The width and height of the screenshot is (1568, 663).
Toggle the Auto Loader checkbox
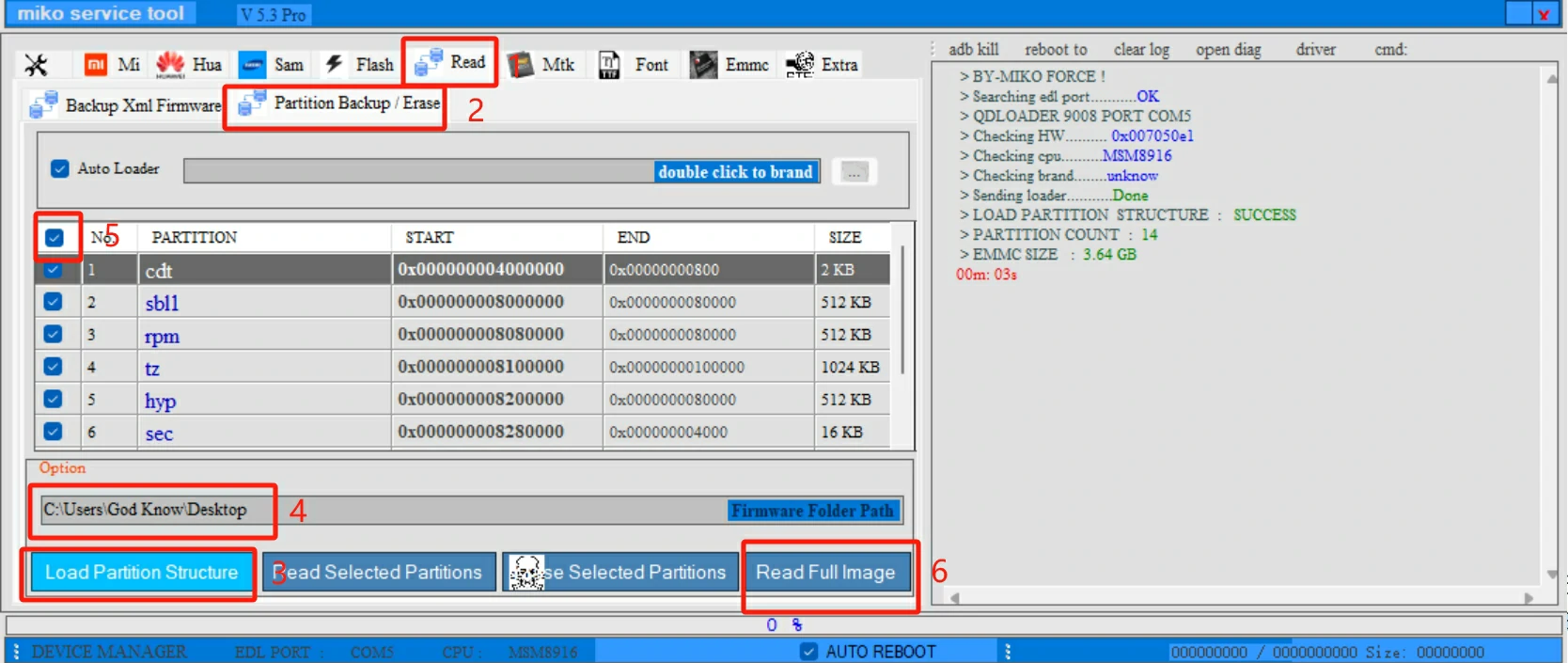(x=60, y=168)
